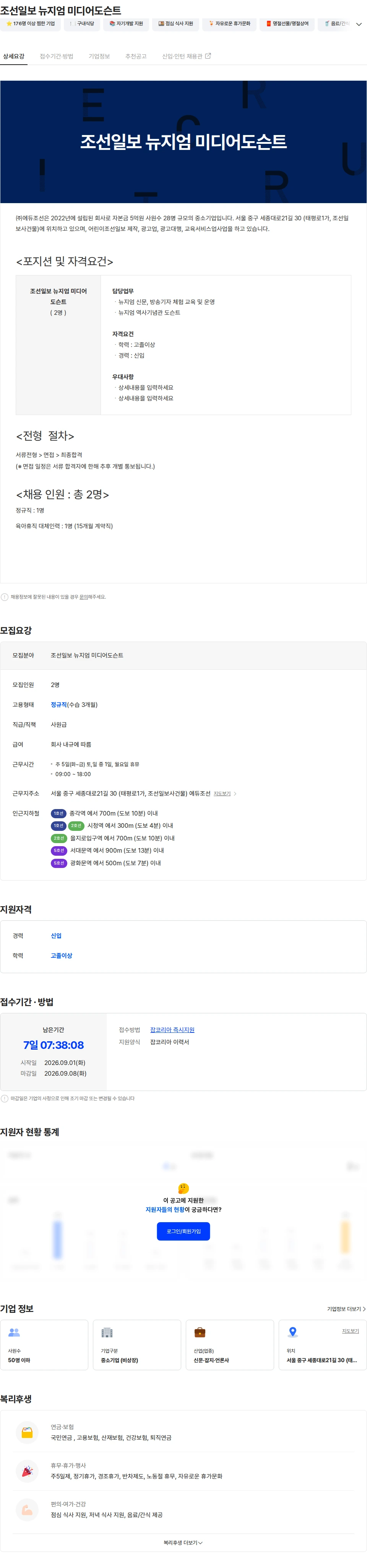The image size is (367, 1568).
Task: Click the building icon in 기업구분 card
Action: 107,1332
